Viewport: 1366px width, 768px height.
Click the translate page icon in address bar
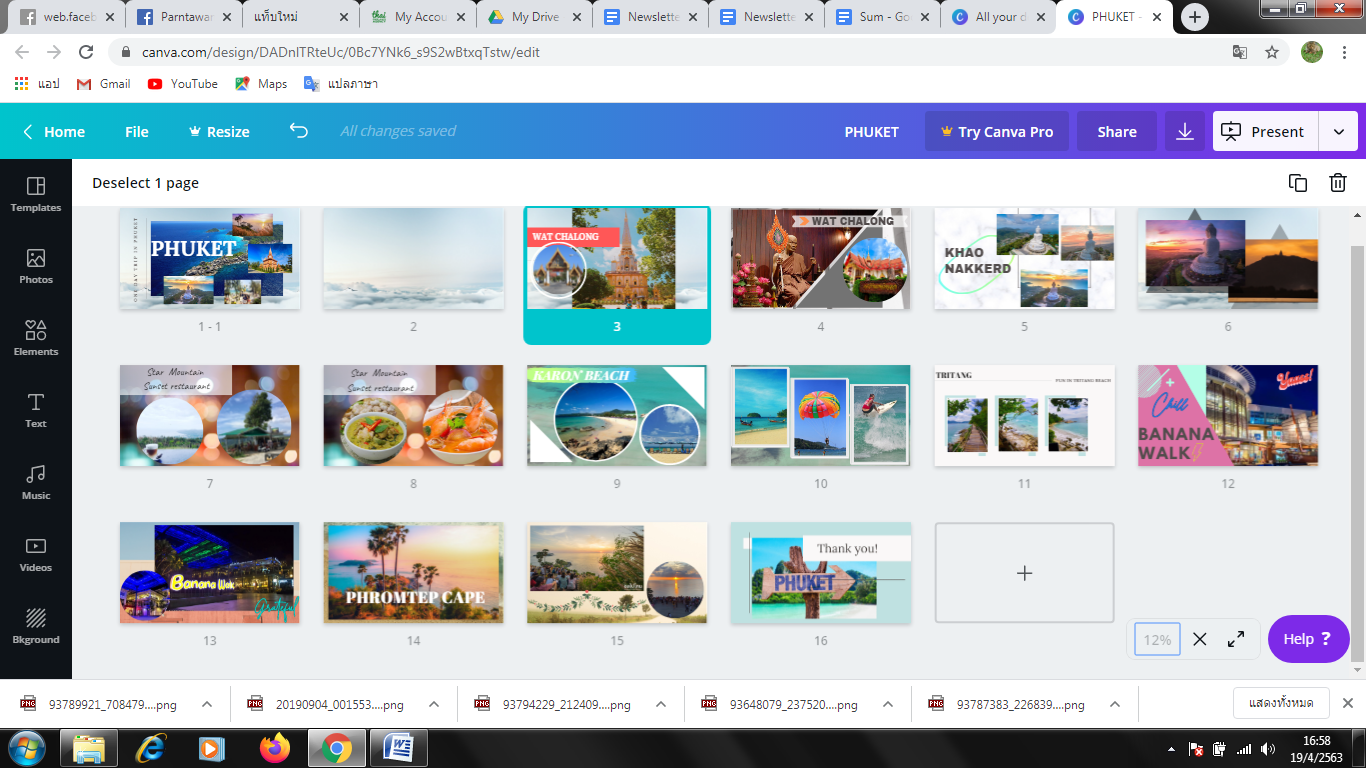[x=1240, y=52]
